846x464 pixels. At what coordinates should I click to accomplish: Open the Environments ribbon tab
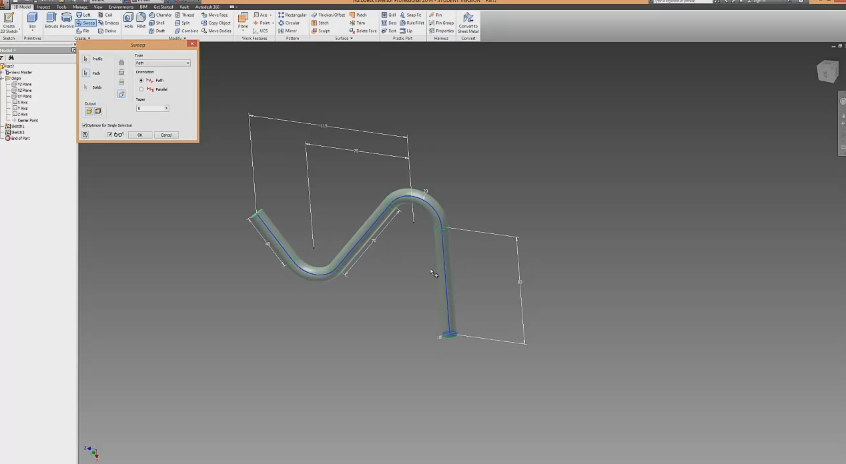click(x=121, y=7)
